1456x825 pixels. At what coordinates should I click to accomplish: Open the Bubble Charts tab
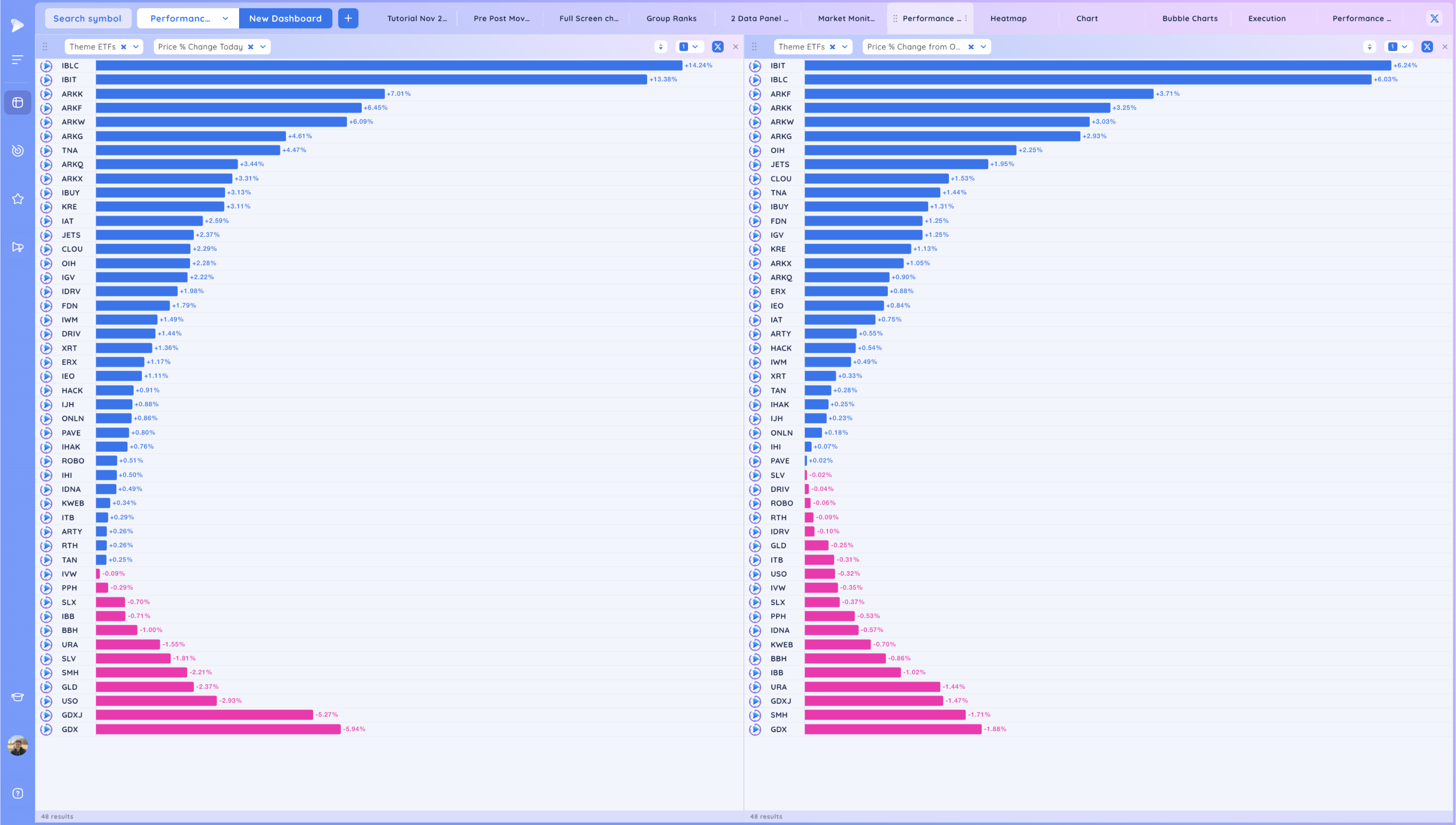[1189, 19]
